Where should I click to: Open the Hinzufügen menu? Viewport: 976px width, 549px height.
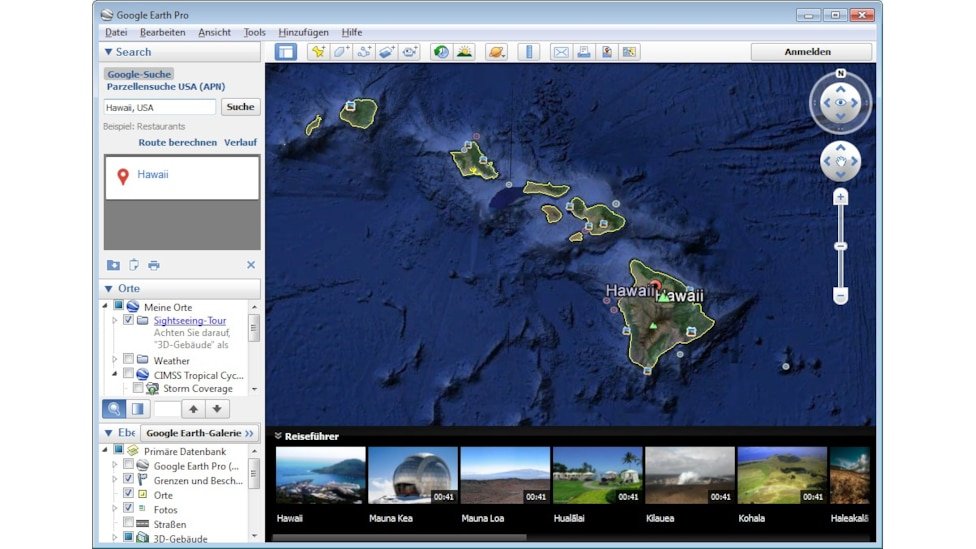point(303,32)
